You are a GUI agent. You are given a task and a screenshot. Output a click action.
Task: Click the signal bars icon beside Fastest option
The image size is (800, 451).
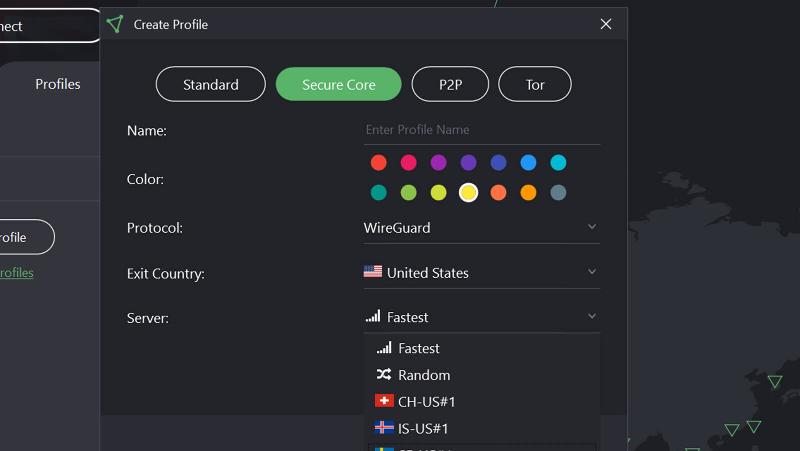click(384, 347)
